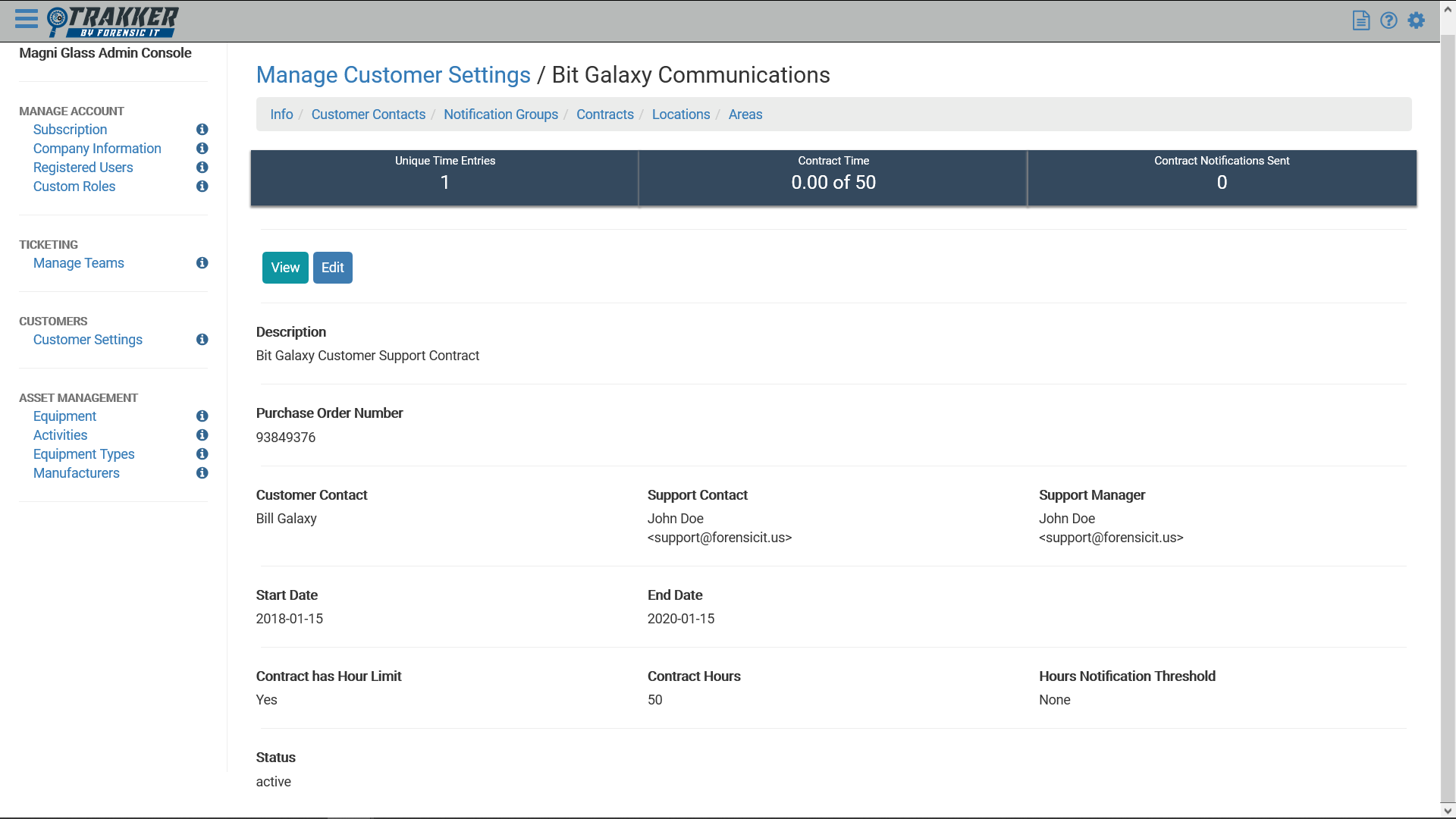
Task: Click info icon beside Registered Users
Action: pyautogui.click(x=202, y=168)
